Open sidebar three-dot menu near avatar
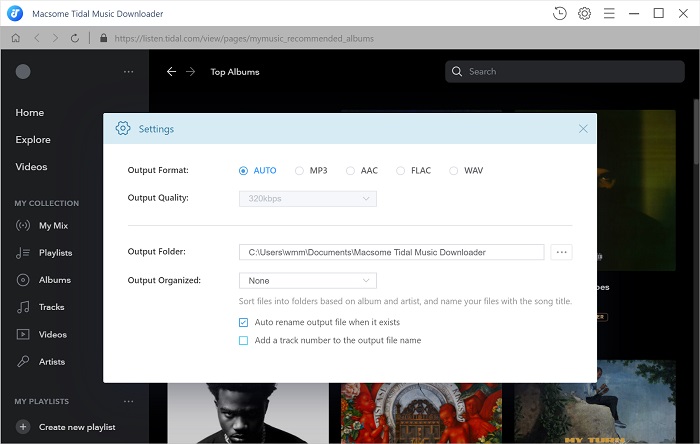This screenshot has height=444, width=700. tap(129, 71)
